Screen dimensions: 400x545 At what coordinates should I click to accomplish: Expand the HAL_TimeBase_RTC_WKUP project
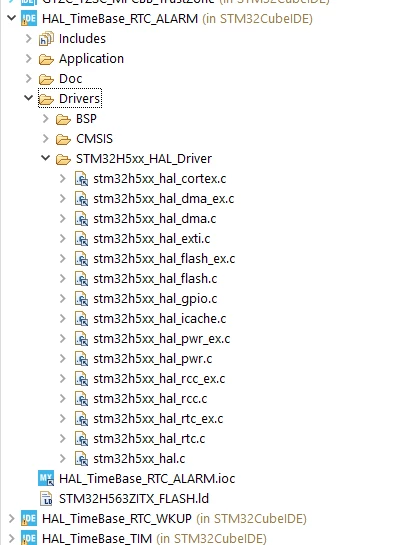[12, 518]
